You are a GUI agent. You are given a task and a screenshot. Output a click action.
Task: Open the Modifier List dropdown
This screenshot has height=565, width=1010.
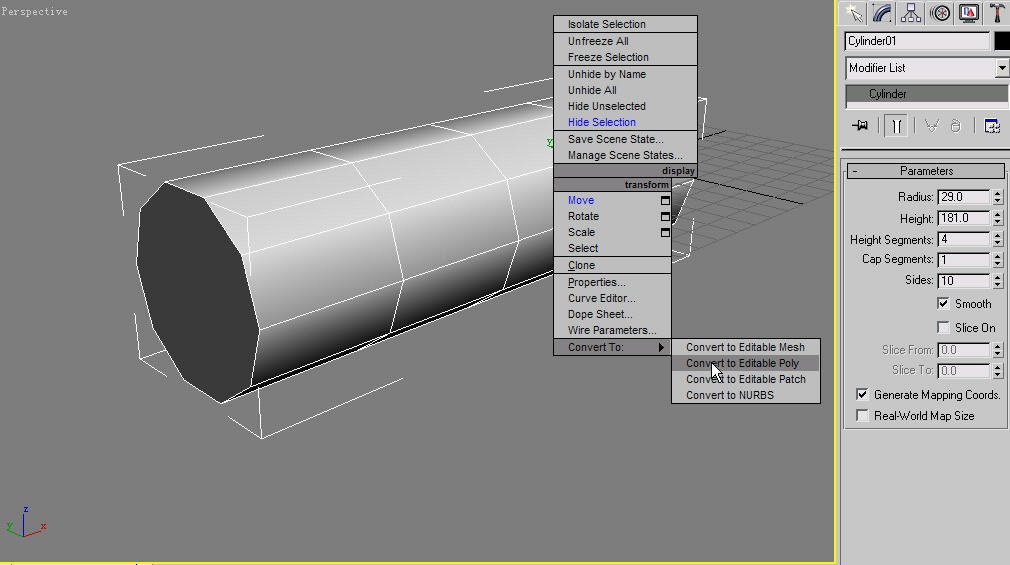(1002, 68)
